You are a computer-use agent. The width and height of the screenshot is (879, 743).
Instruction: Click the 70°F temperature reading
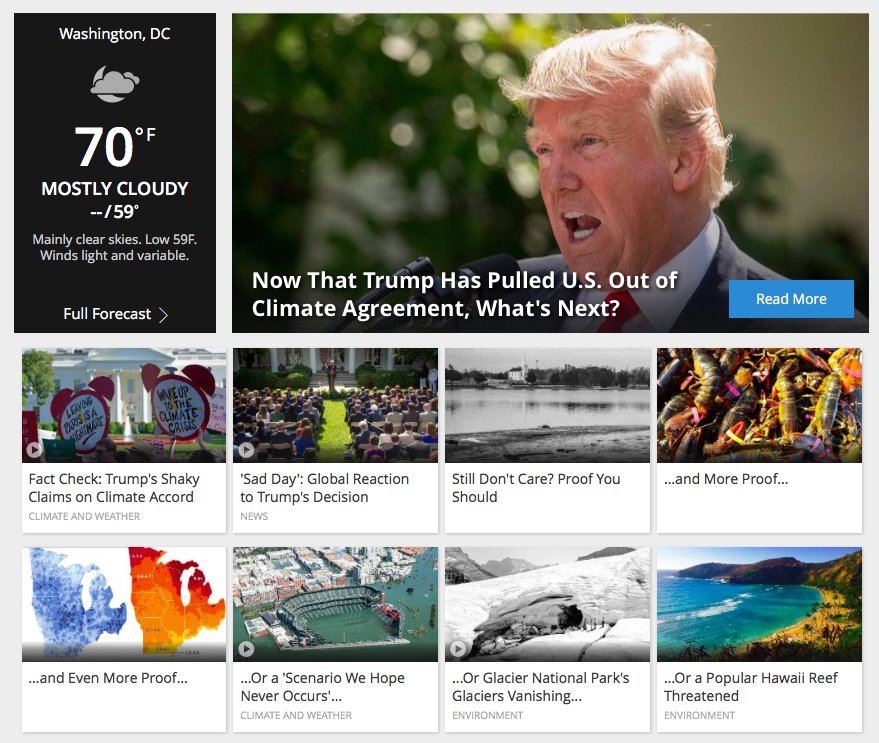point(115,146)
